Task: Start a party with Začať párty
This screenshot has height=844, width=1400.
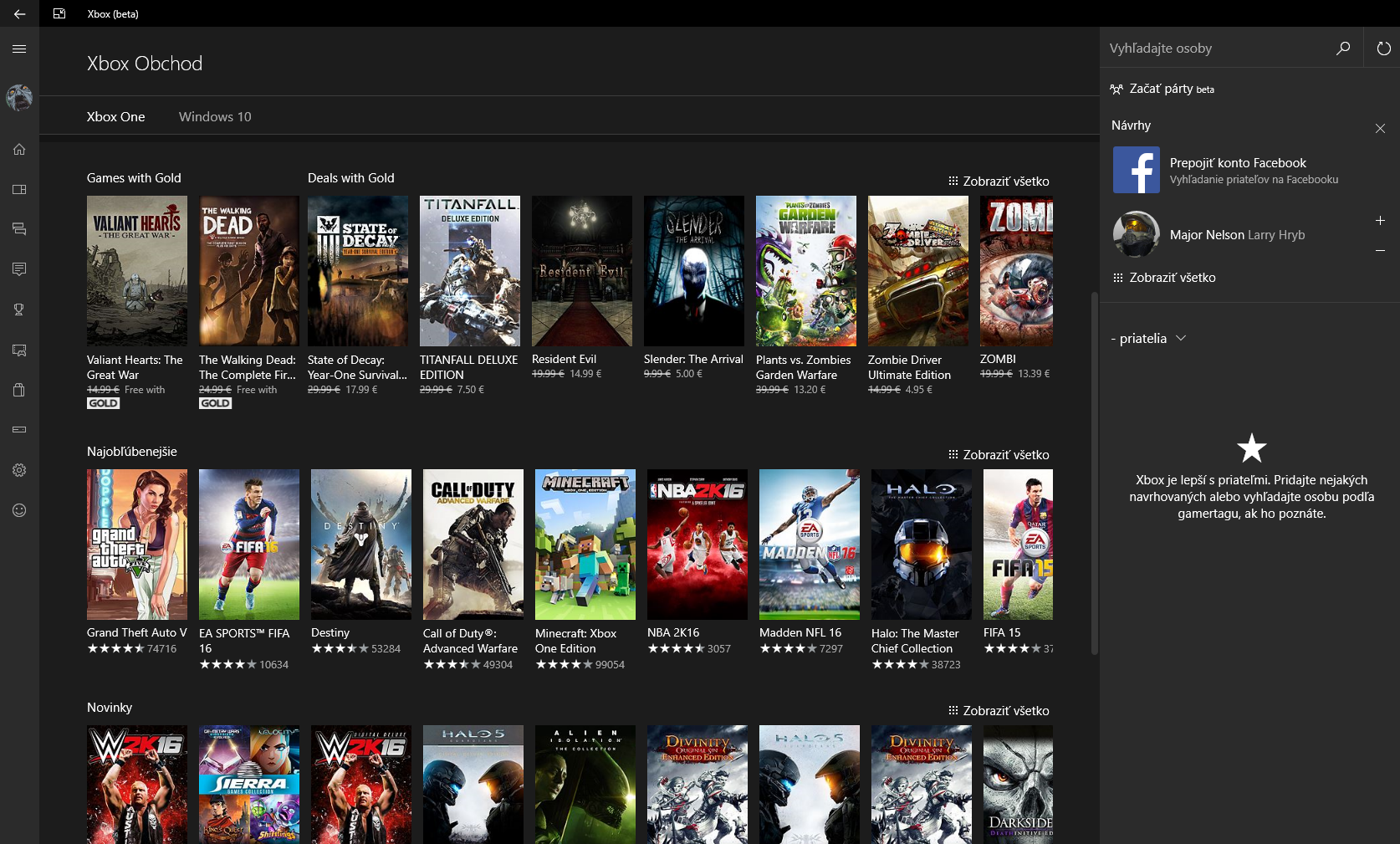Action: pyautogui.click(x=1162, y=89)
